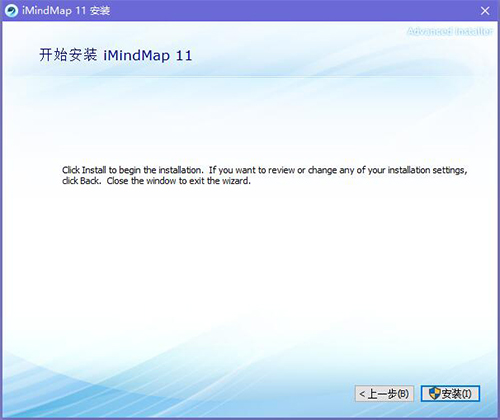Click the 安装(I) install button
The width and height of the screenshot is (500, 420).
coord(450,394)
